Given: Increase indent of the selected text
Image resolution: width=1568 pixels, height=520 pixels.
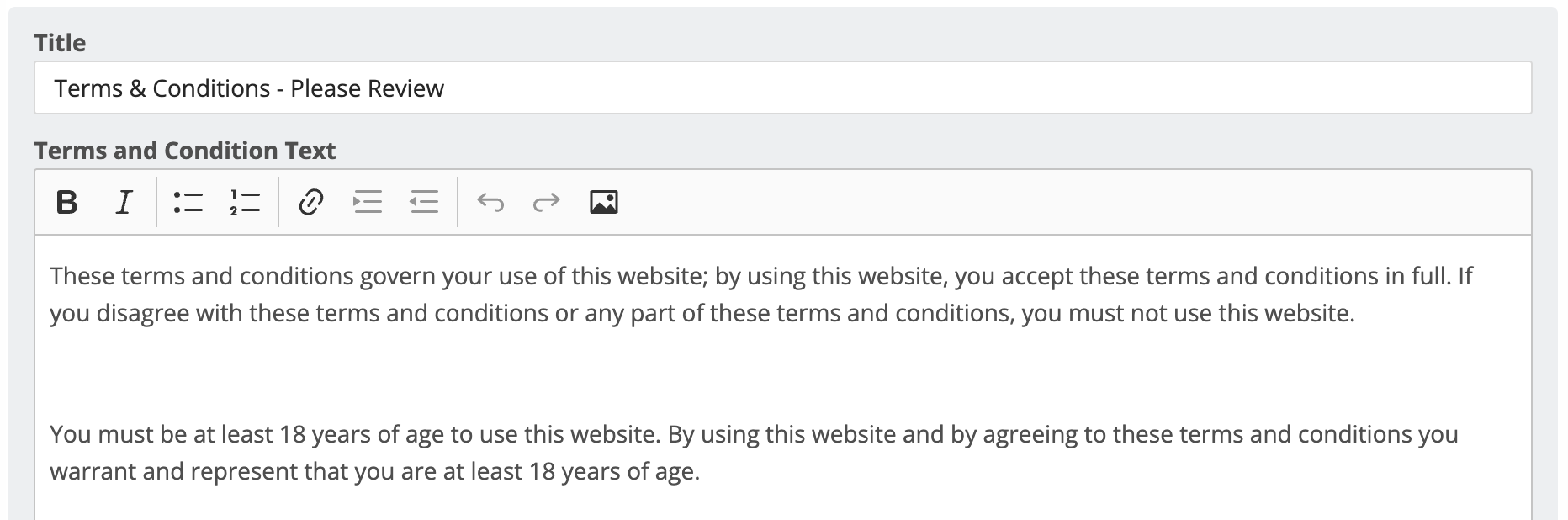Looking at the screenshot, I should tap(368, 202).
